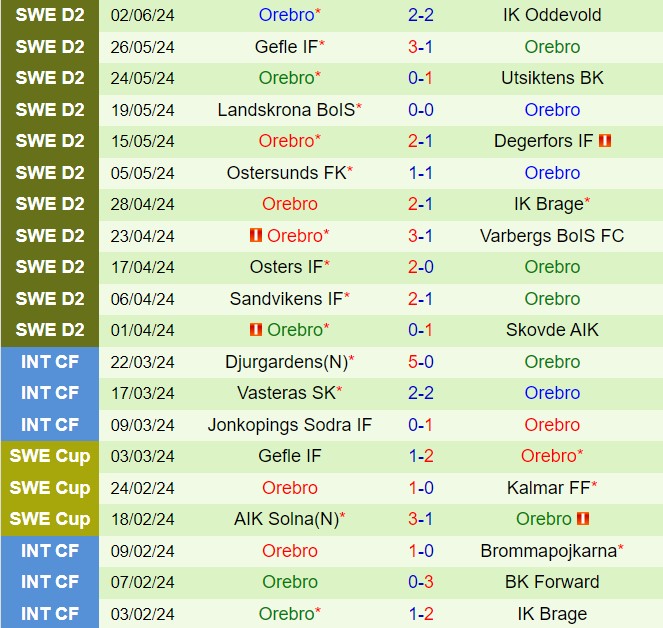The width and height of the screenshot is (663, 628).
Task: Click the 2-0 score of Osters IF match
Action: pyautogui.click(x=420, y=267)
